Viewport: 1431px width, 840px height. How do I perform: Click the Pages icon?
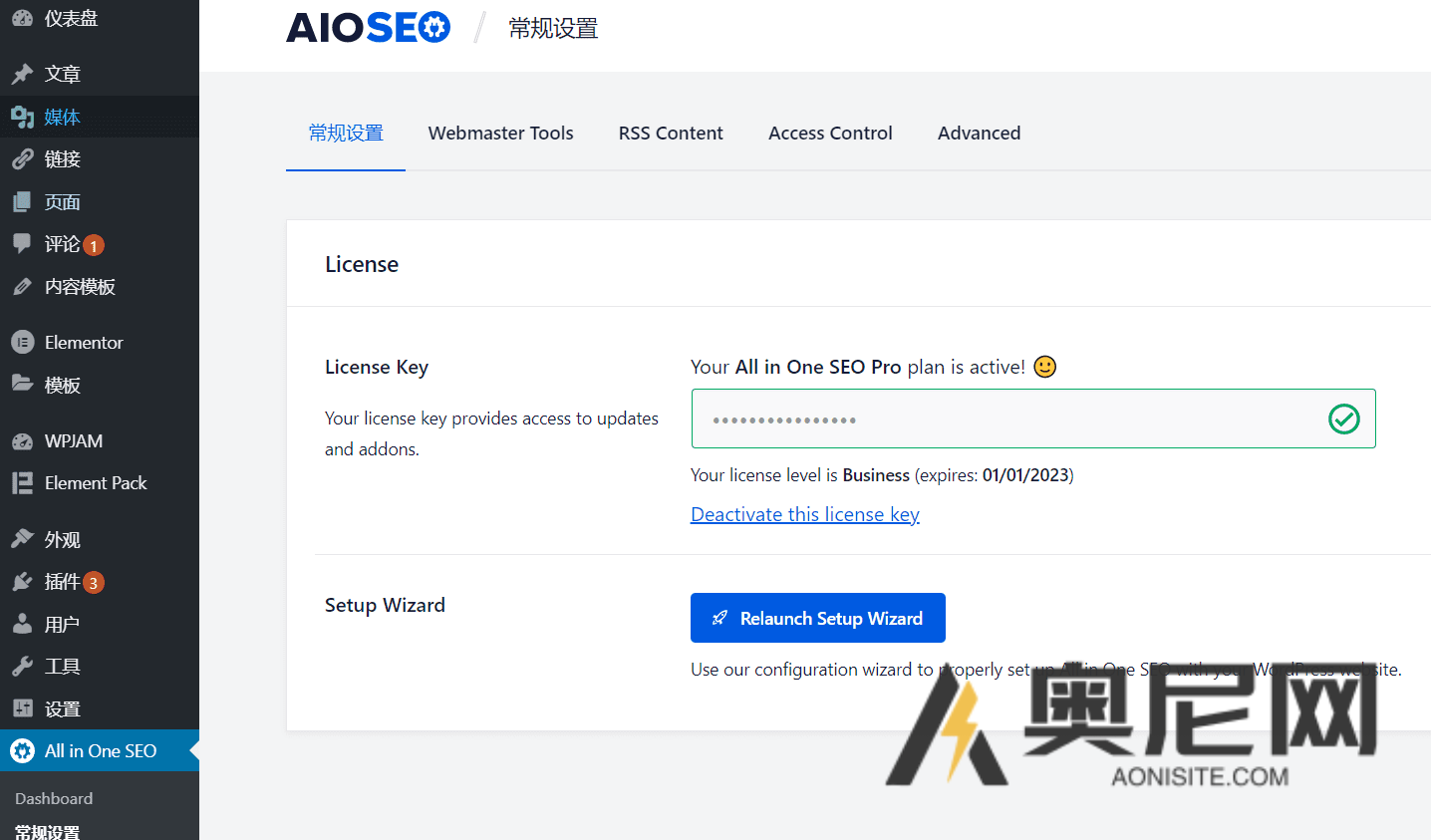point(22,202)
